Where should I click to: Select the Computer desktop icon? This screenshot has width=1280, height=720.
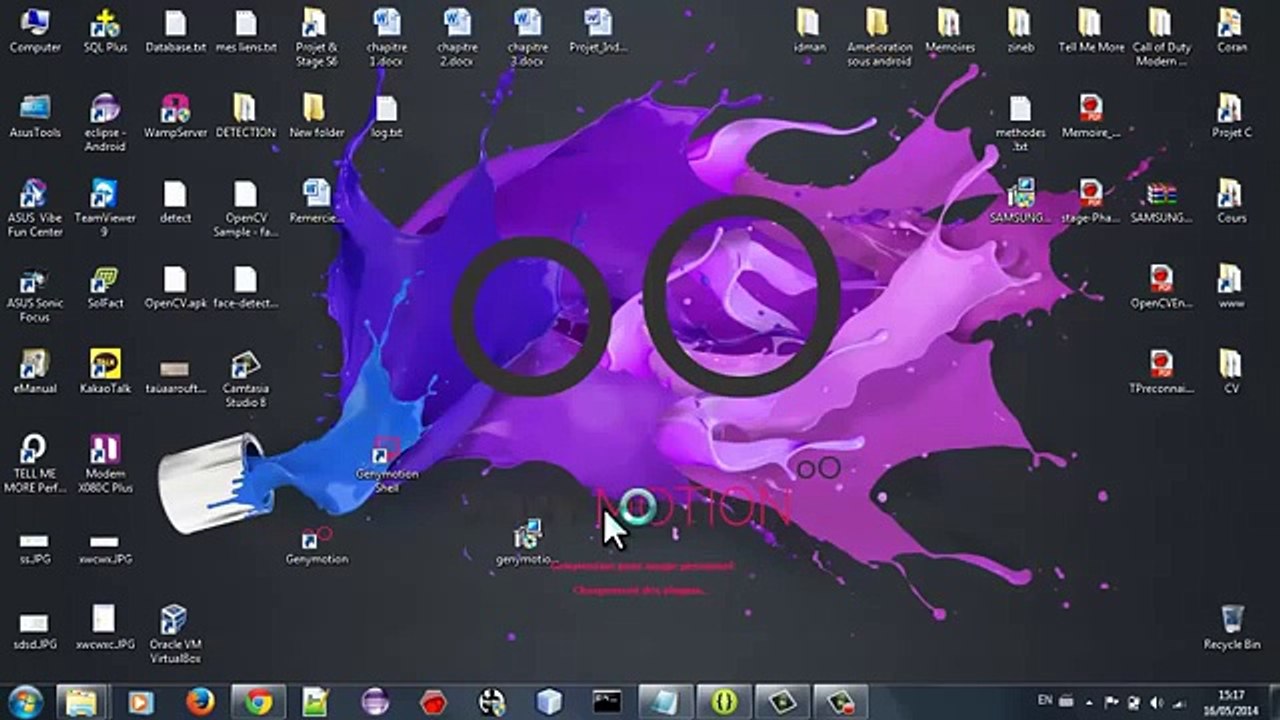[35, 31]
